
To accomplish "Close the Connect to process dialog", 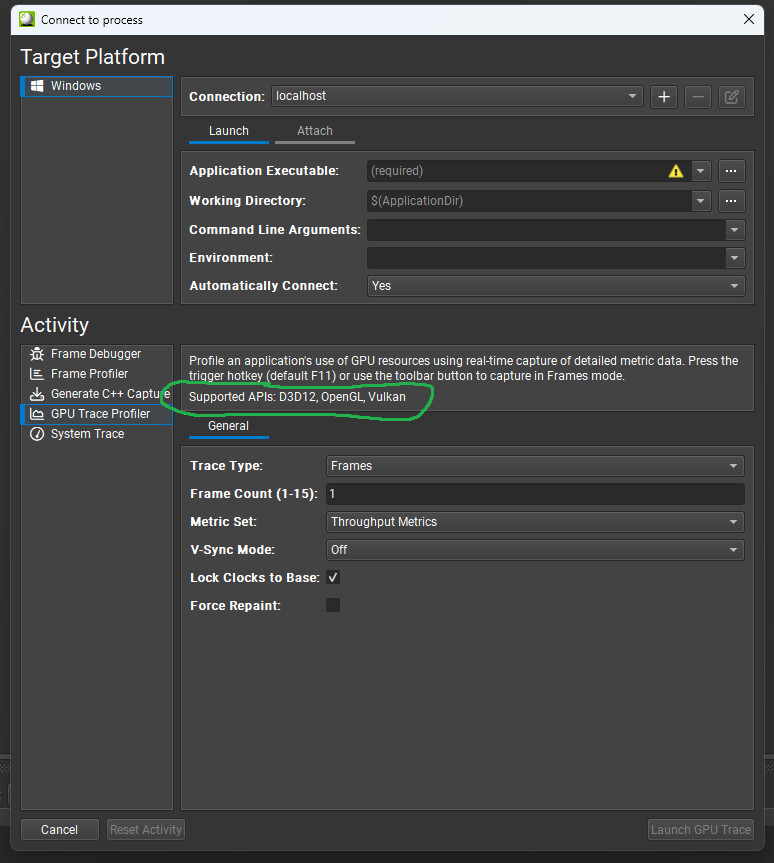I will tap(749, 19).
